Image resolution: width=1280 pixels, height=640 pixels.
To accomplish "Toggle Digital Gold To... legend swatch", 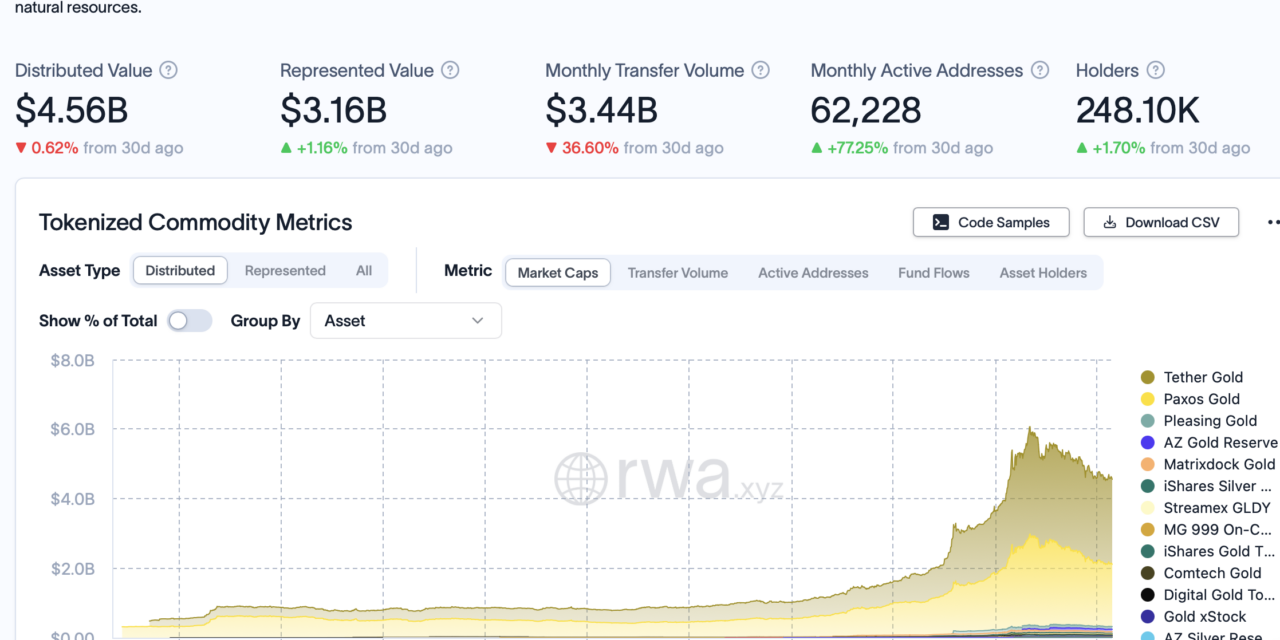I will click(1148, 595).
